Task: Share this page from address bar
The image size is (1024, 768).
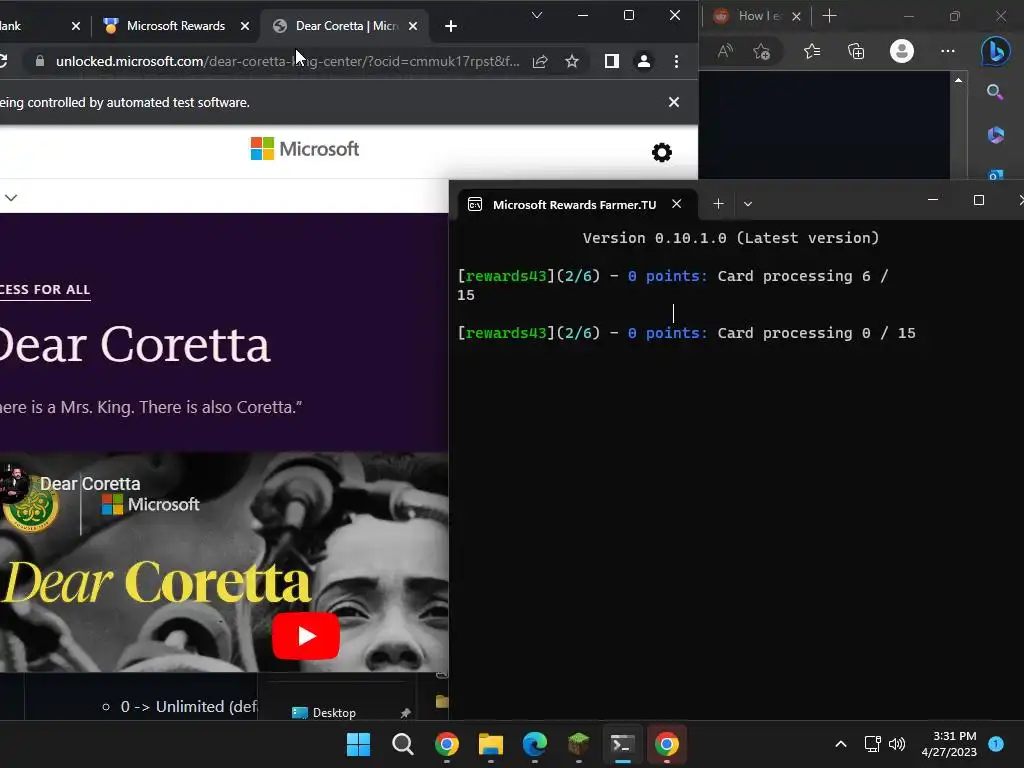Action: point(540,61)
